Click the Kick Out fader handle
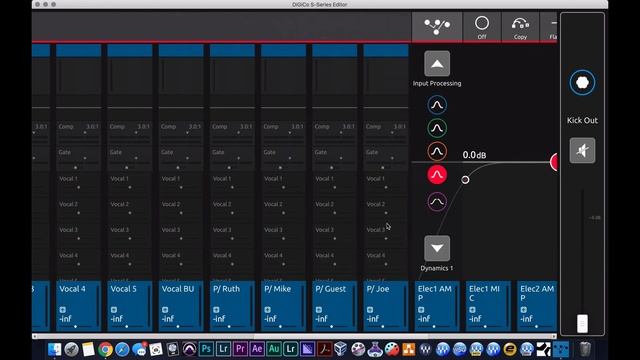 [582, 323]
